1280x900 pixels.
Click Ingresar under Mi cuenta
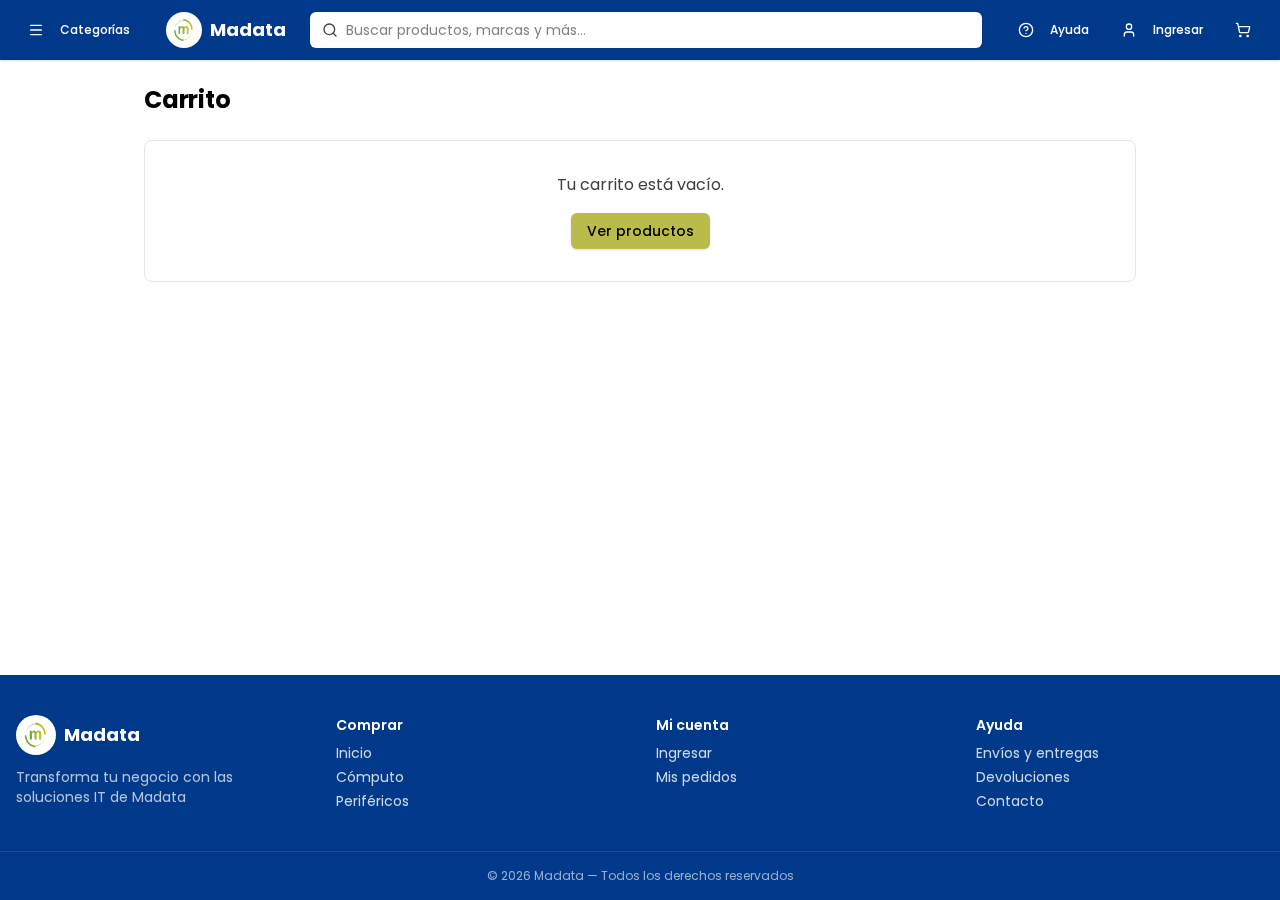(x=684, y=753)
